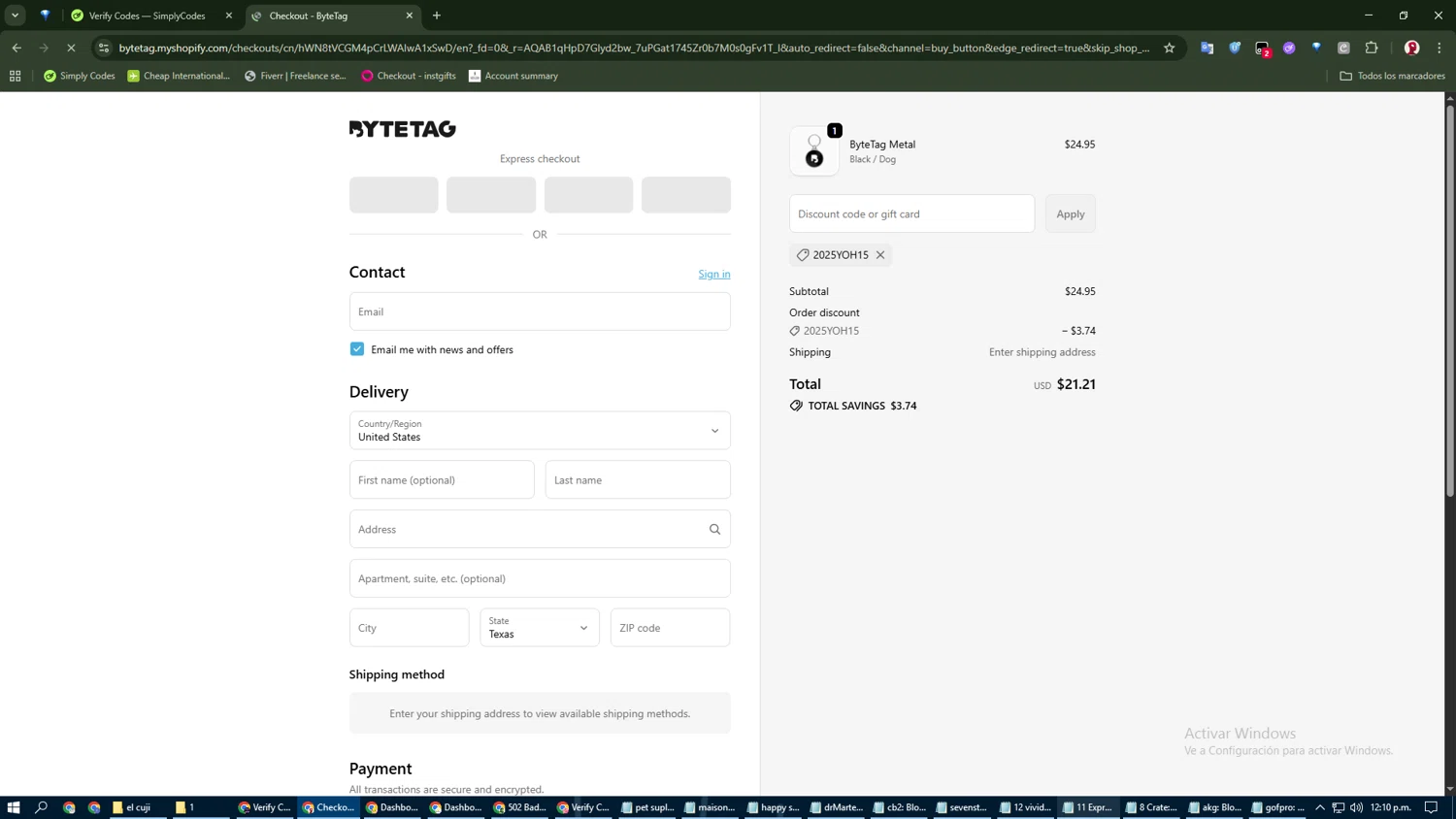Viewport: 1456px width, 819px height.
Task: Close the Checkout - ByteTag tab
Action: coord(410,16)
